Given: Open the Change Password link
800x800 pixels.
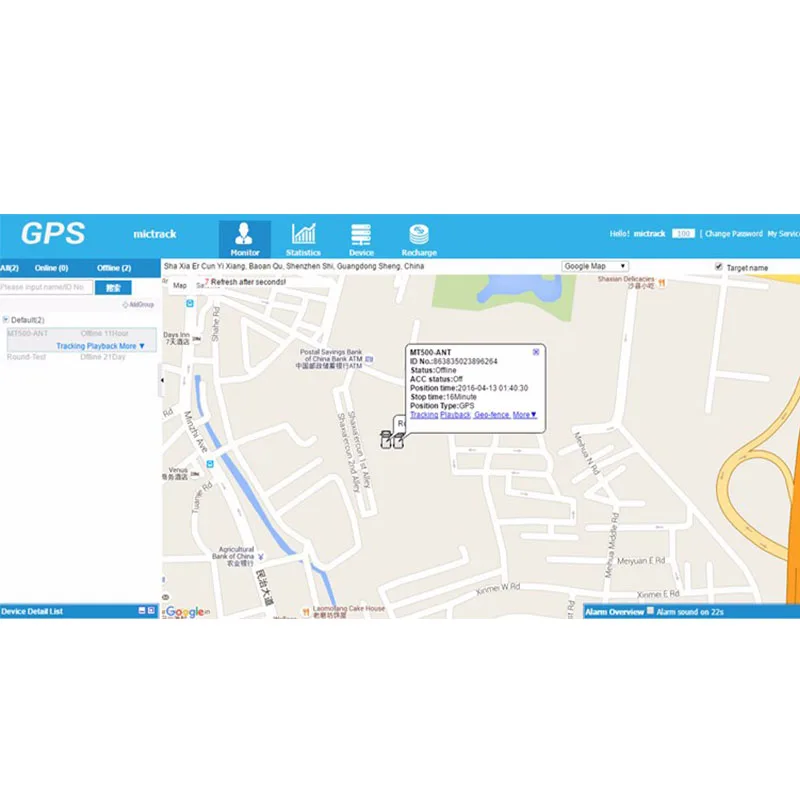Looking at the screenshot, I should (x=734, y=234).
